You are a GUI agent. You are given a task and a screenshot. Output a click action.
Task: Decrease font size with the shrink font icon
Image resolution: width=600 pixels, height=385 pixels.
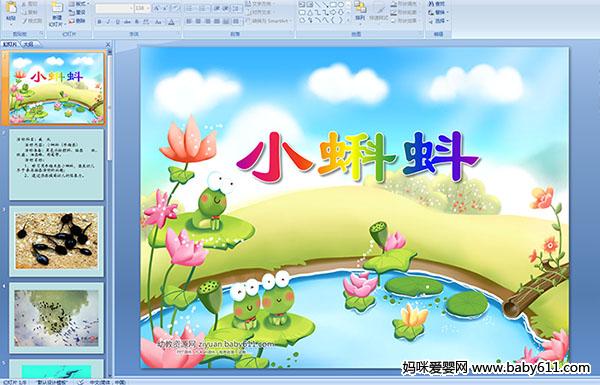click(165, 8)
